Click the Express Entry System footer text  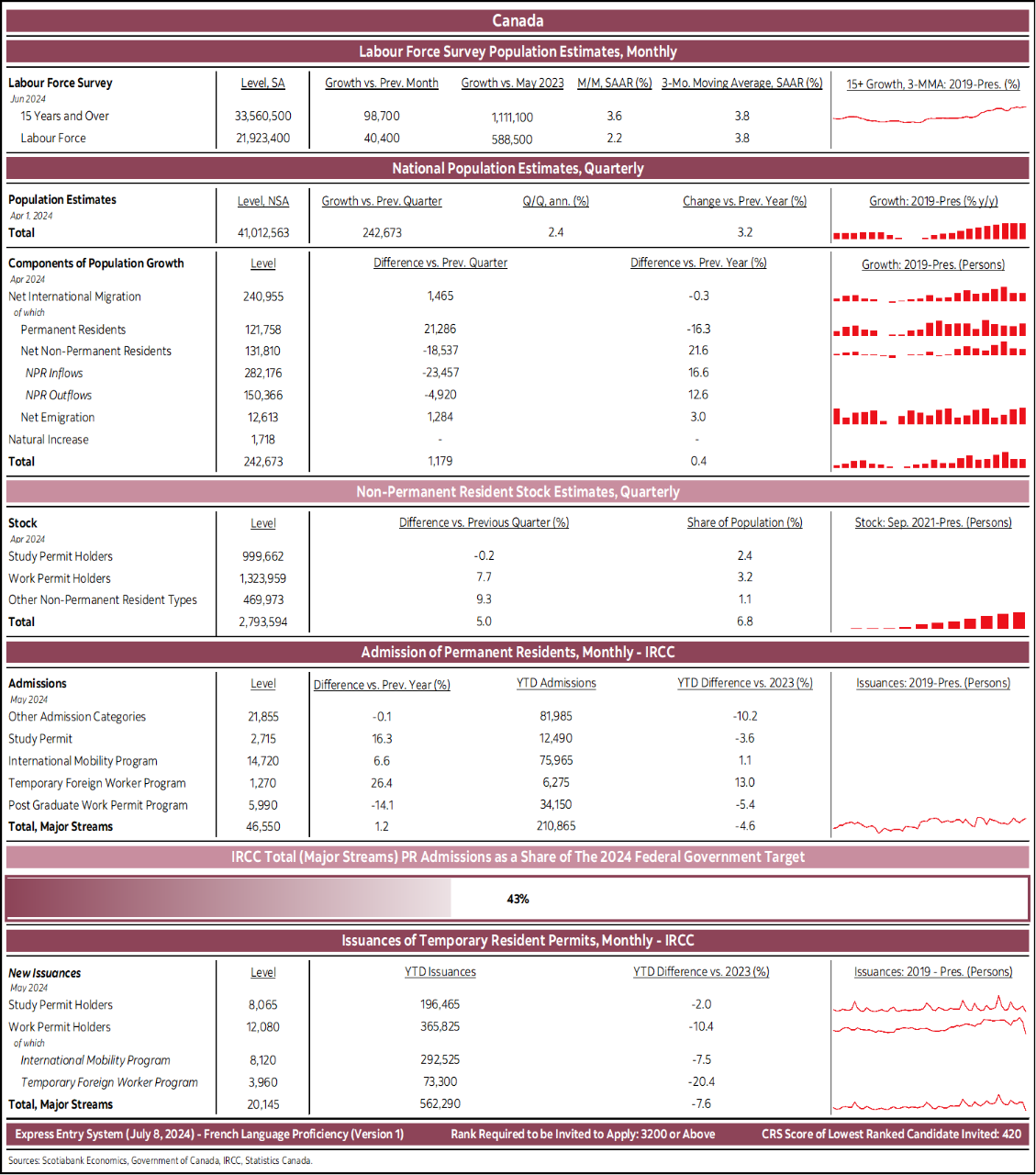209,1134
